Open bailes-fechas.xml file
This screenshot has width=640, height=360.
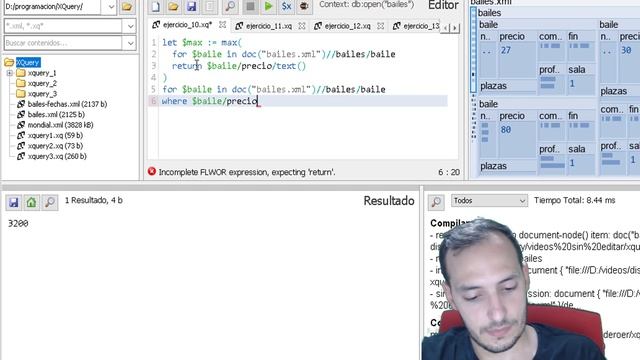click(67, 104)
